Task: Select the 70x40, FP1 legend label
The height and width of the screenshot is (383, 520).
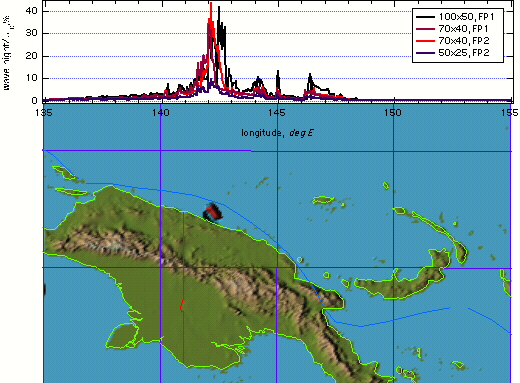Action: click(x=463, y=29)
